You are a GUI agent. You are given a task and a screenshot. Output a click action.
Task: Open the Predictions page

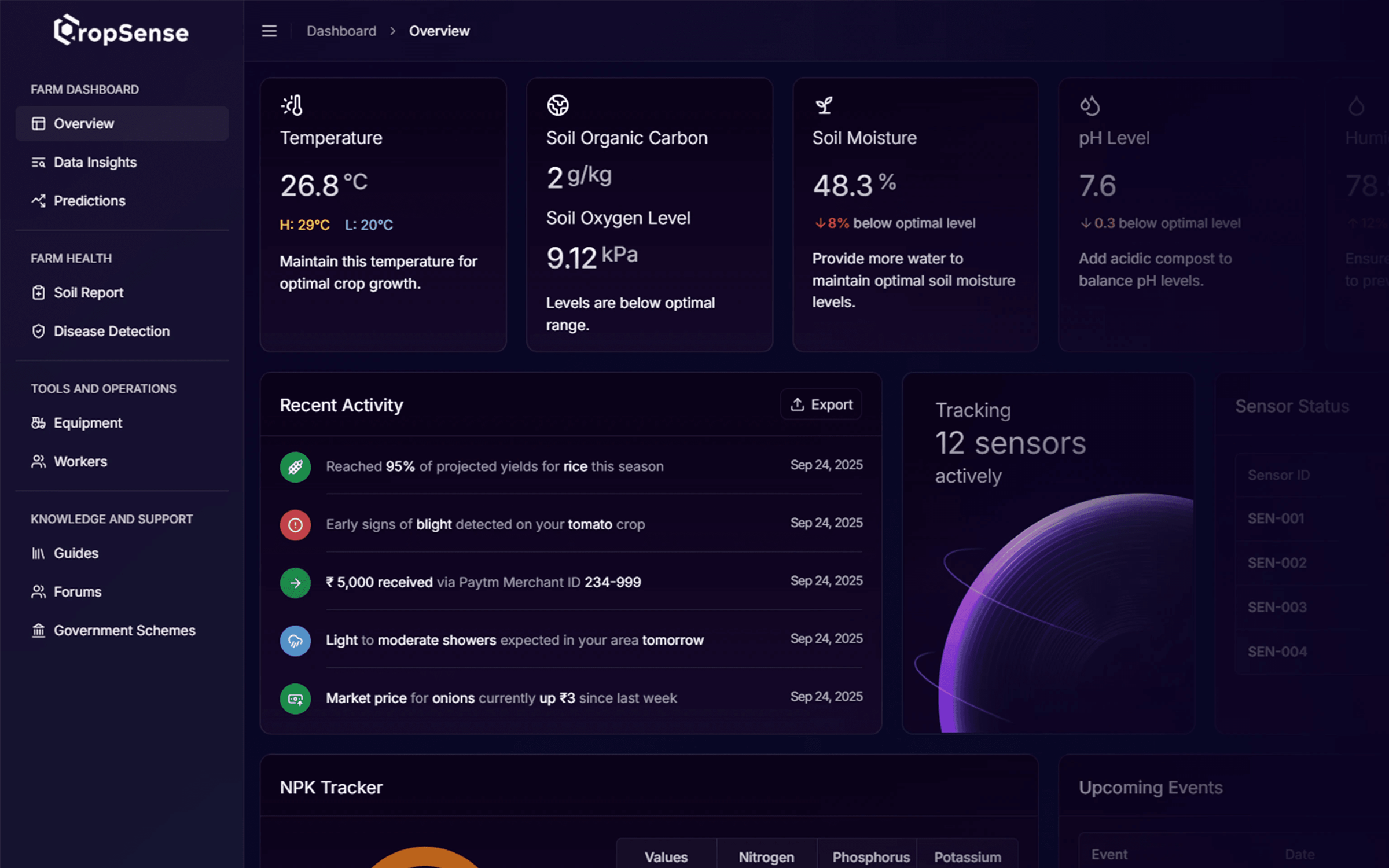(x=89, y=201)
